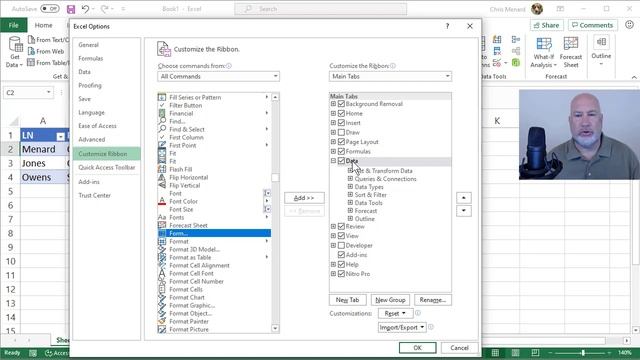The height and width of the screenshot is (360, 640).
Task: Select Page Break Preview icon in the status bar
Action: pos(535,353)
